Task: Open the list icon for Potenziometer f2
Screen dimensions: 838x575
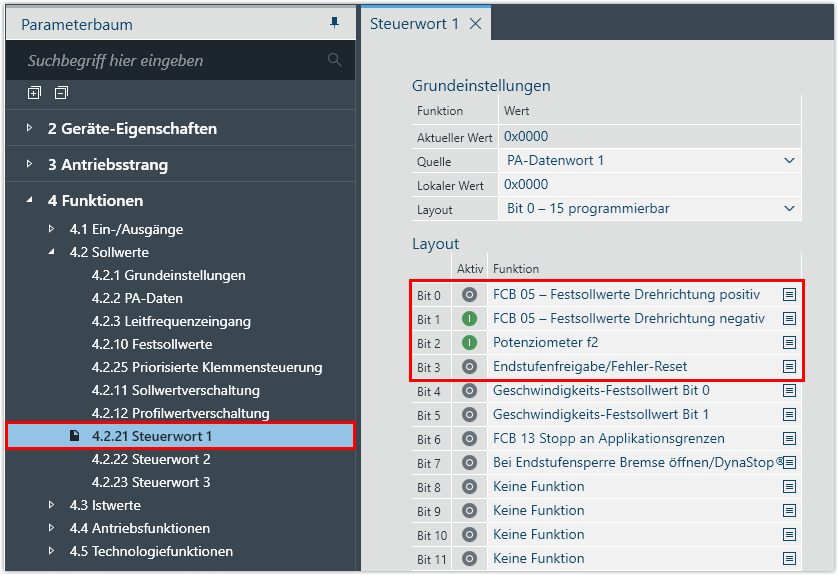Action: [x=789, y=343]
